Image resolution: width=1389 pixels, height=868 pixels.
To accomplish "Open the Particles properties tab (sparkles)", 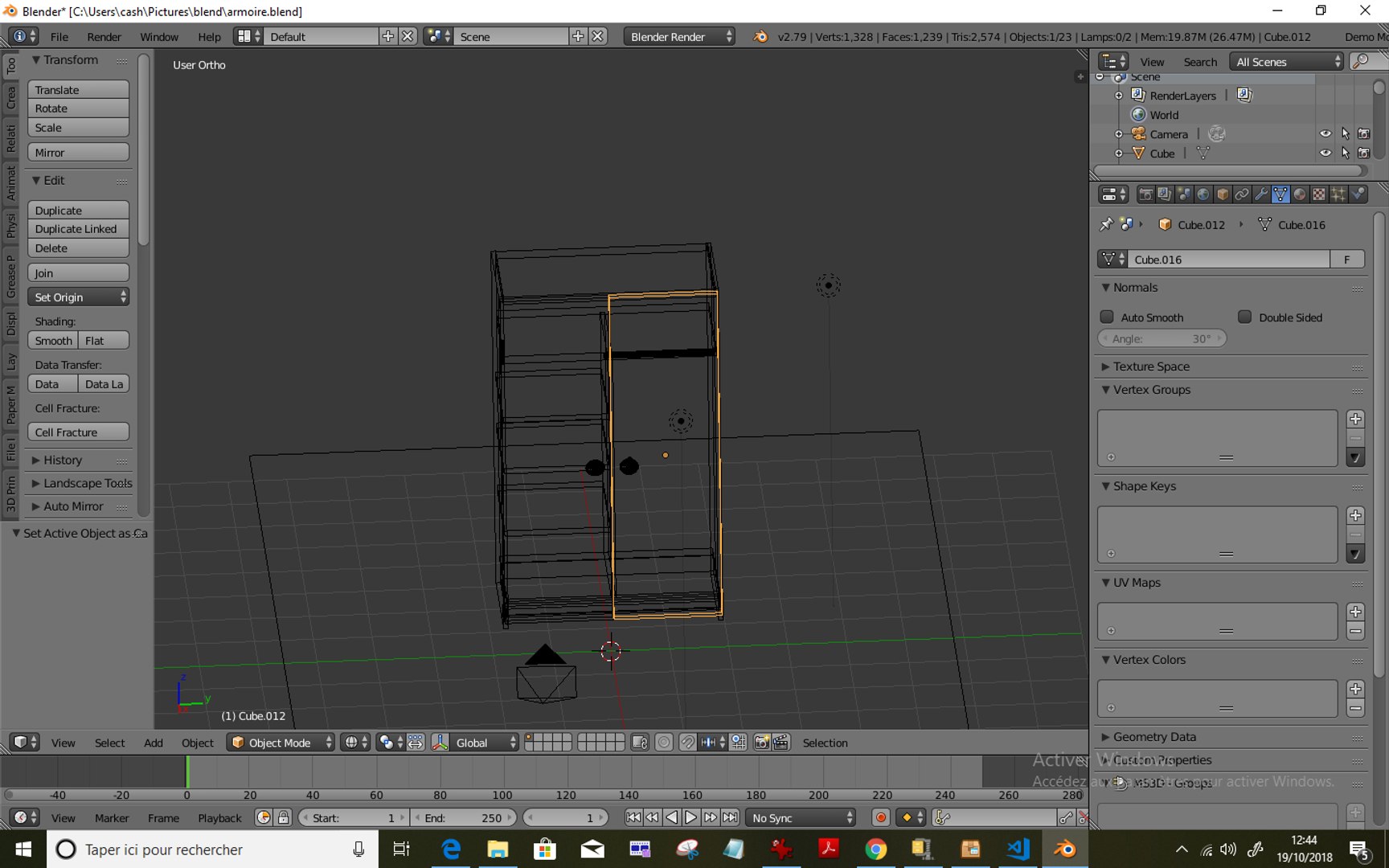I will point(1338,194).
